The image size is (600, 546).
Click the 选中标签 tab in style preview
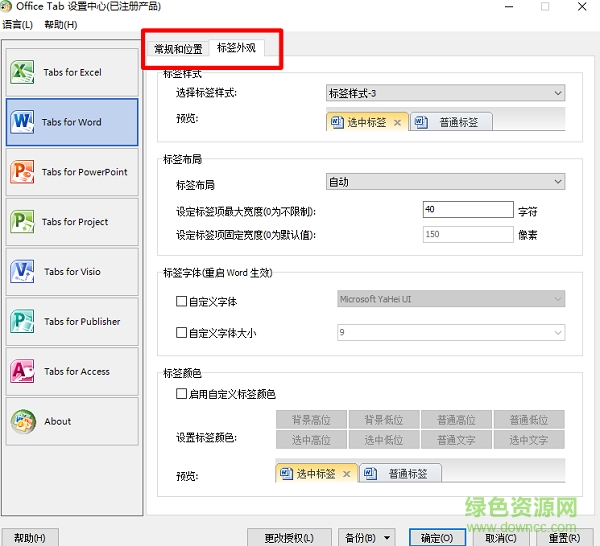[x=367, y=122]
